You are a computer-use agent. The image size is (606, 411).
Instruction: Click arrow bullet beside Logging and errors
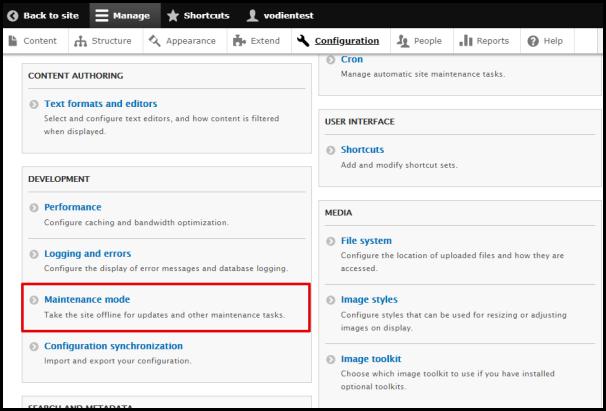point(34,254)
